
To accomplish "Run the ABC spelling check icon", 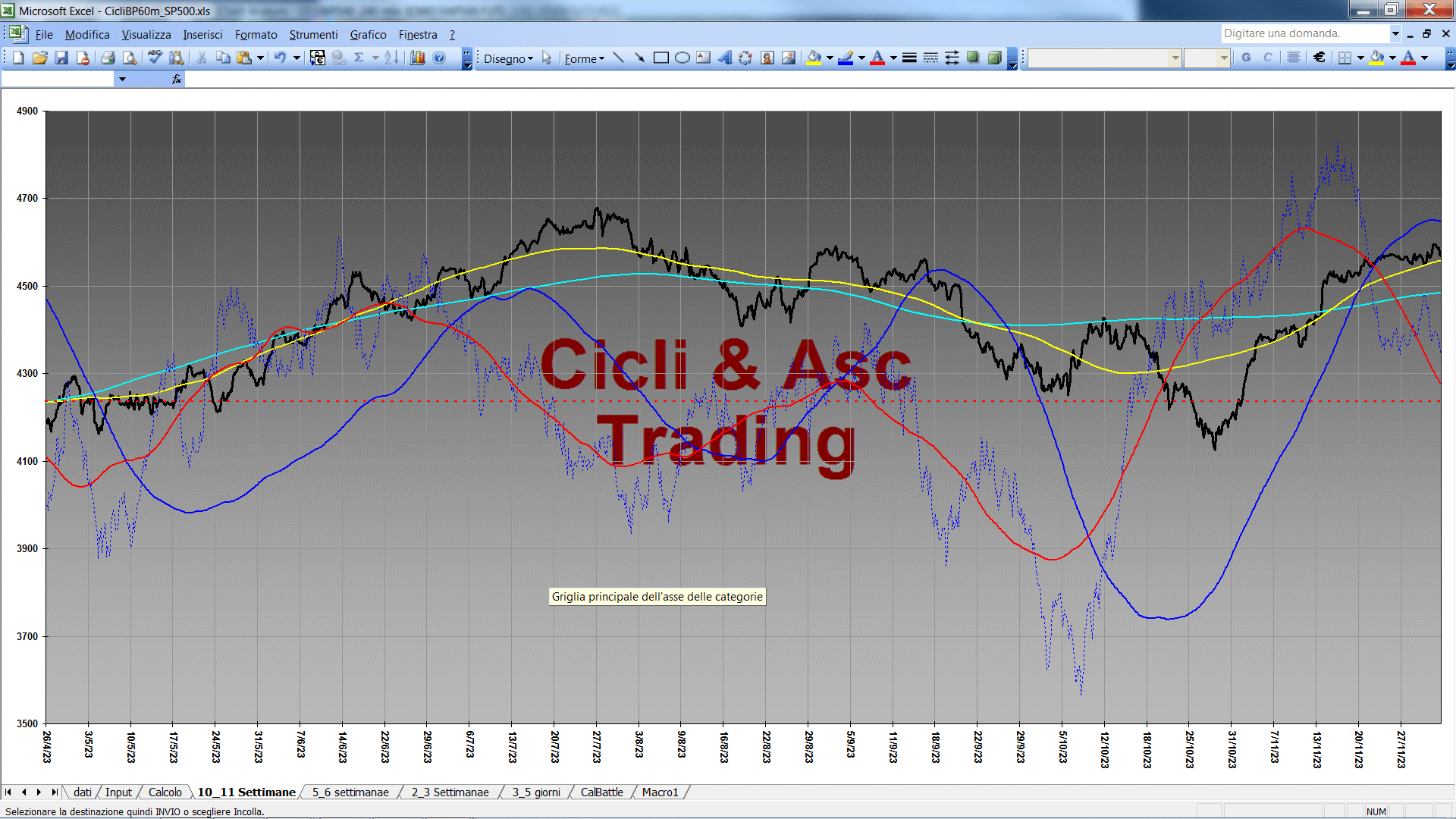I will click(x=155, y=58).
